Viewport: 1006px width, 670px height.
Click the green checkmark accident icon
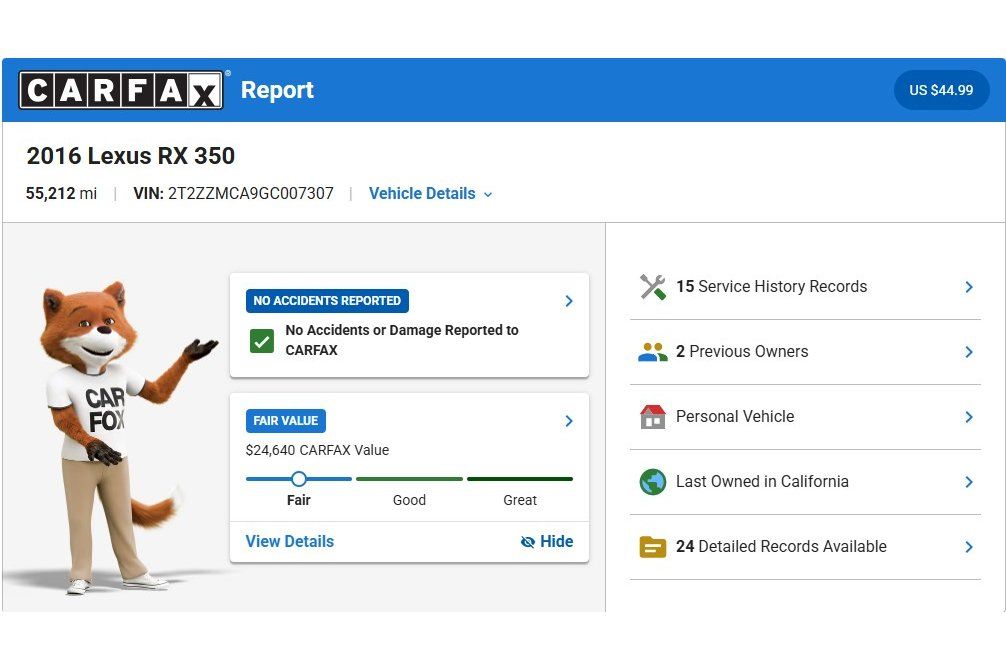[x=262, y=341]
